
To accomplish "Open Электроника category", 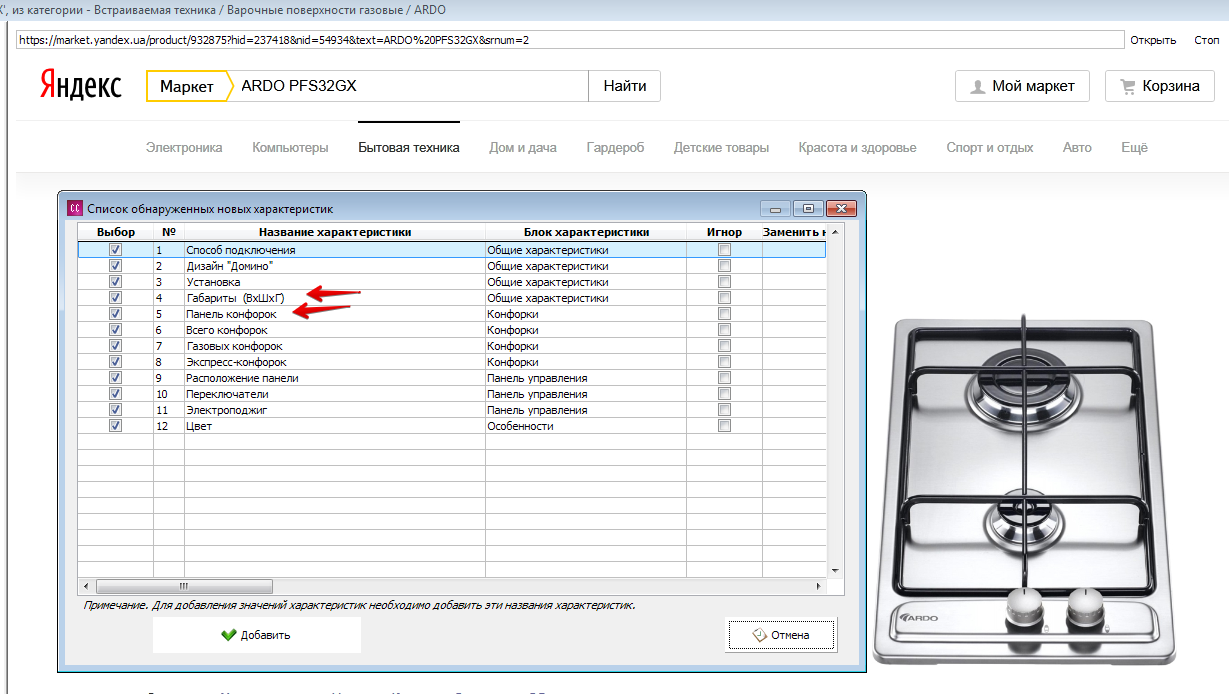I will 184,147.
